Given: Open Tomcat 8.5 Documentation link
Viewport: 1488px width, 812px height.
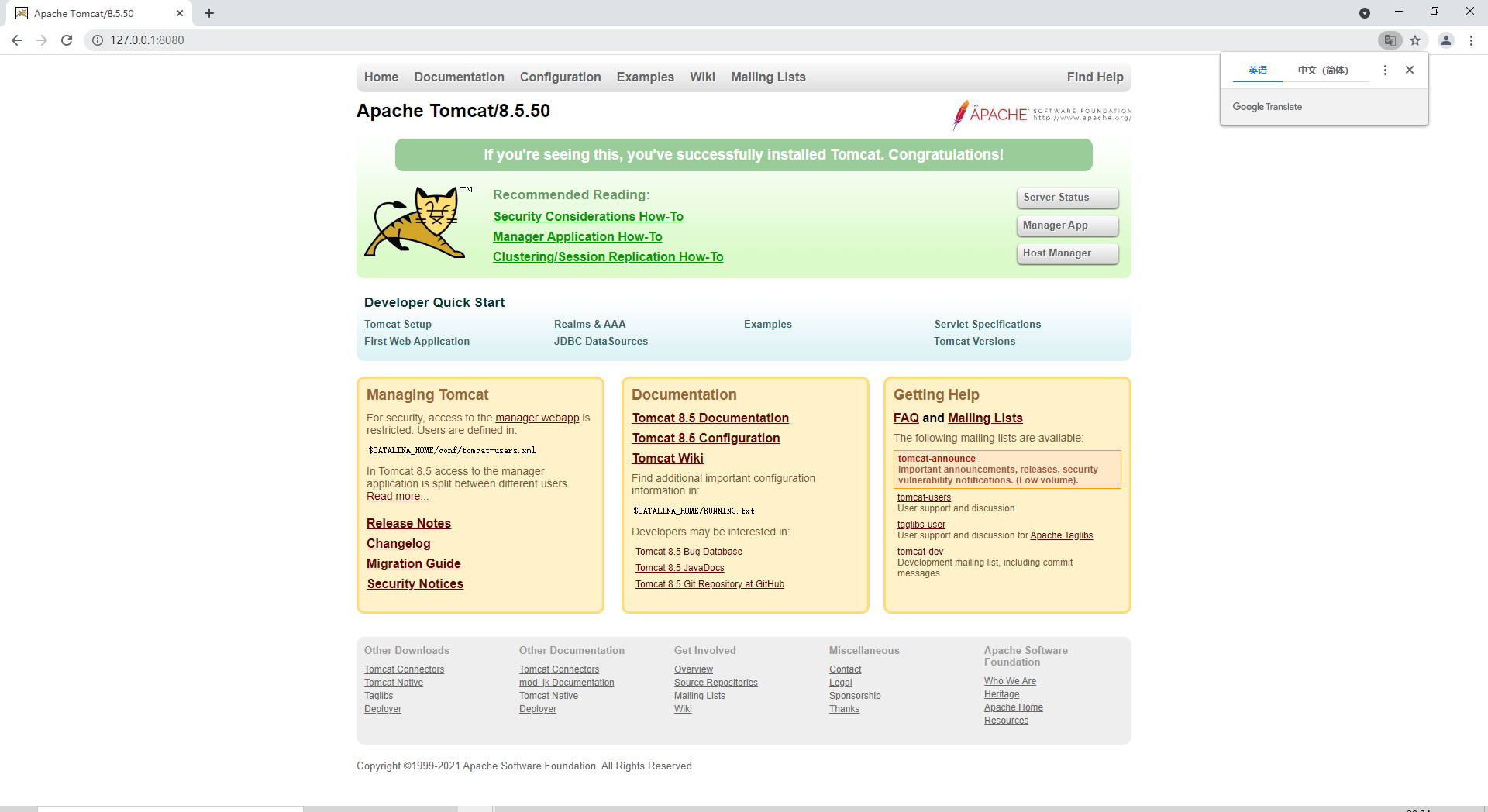Looking at the screenshot, I should 711,418.
